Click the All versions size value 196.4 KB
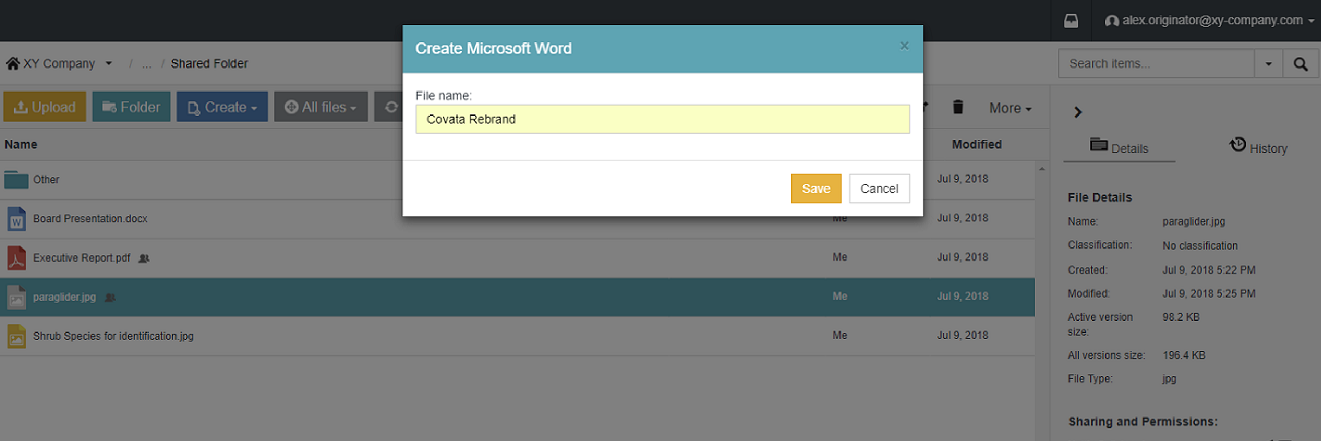Screen dimensions: 1321x441 [1184, 355]
